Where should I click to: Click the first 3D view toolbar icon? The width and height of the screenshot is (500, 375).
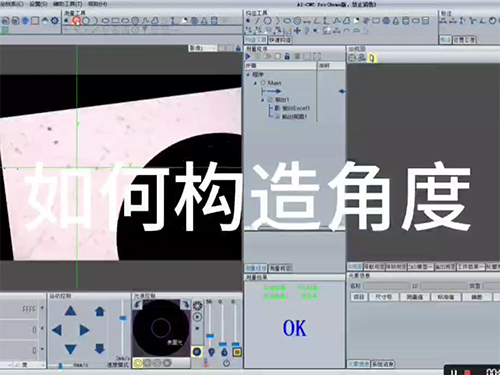[352, 58]
